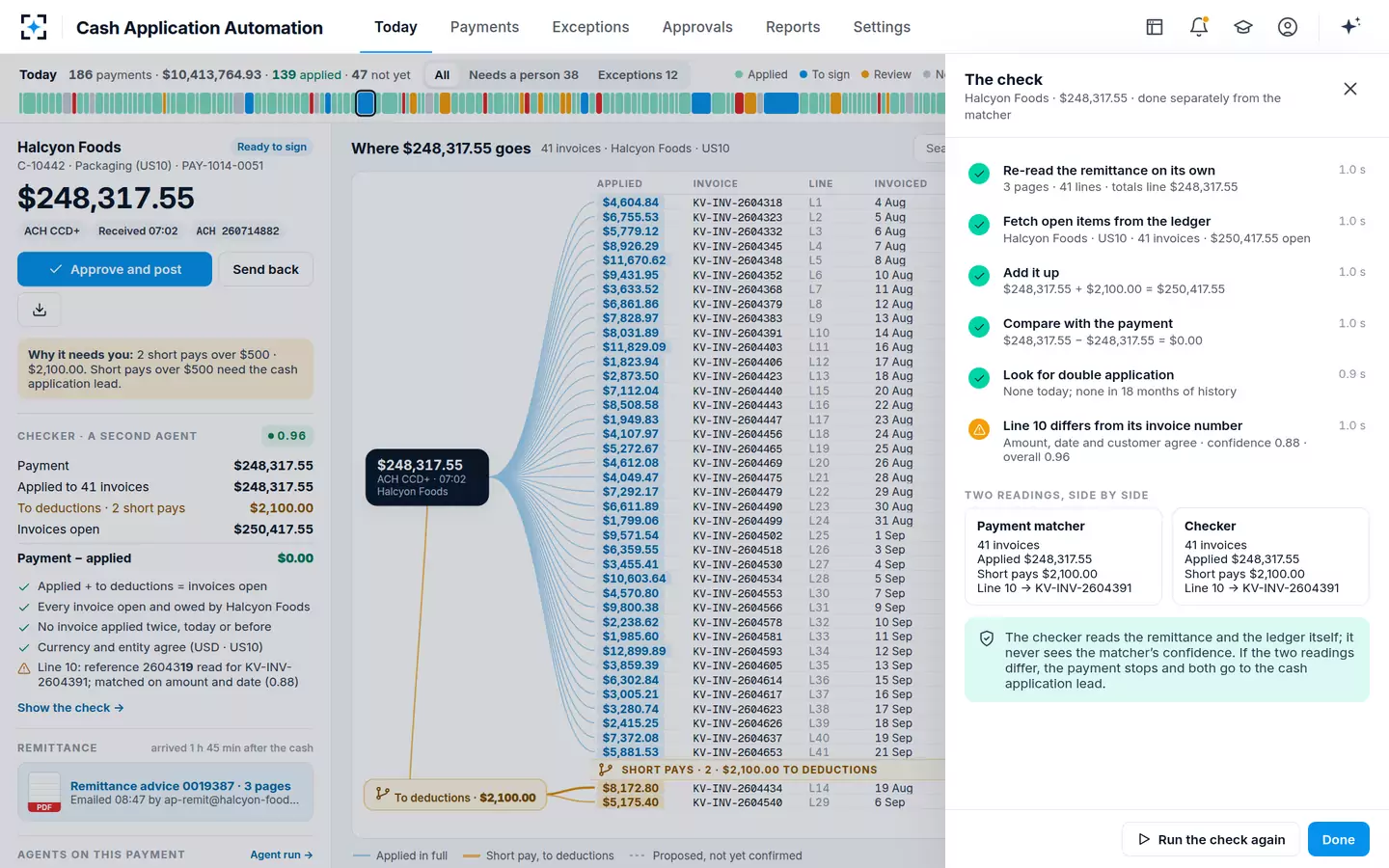1389x868 pixels.
Task: Open the user account profile icon
Action: (1288, 27)
